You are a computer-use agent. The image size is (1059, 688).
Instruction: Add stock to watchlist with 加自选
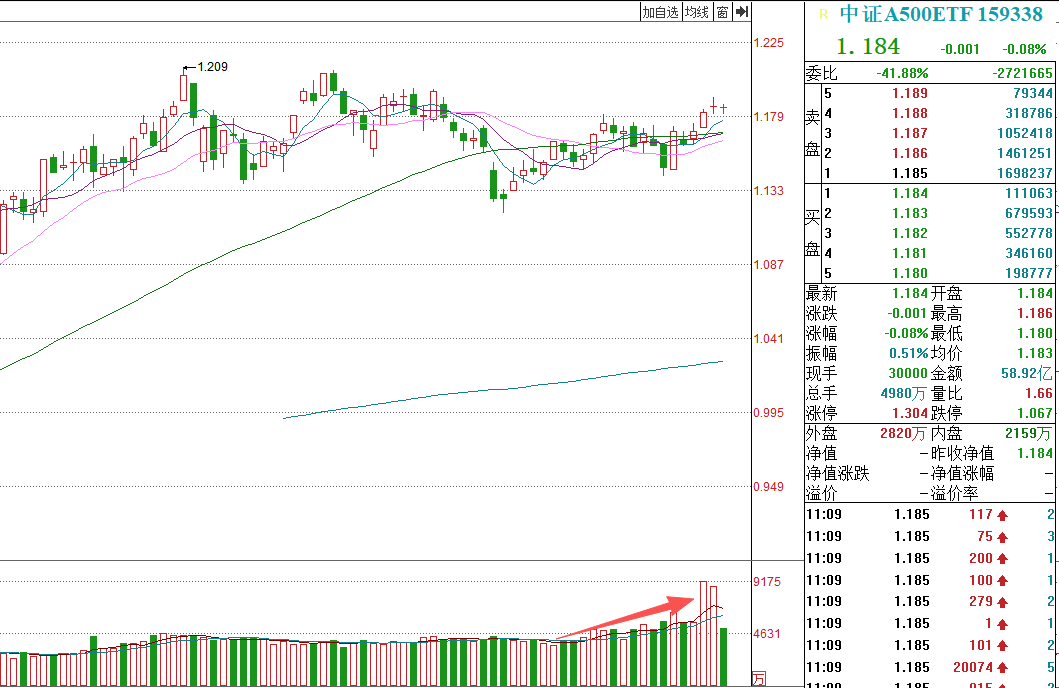click(660, 12)
